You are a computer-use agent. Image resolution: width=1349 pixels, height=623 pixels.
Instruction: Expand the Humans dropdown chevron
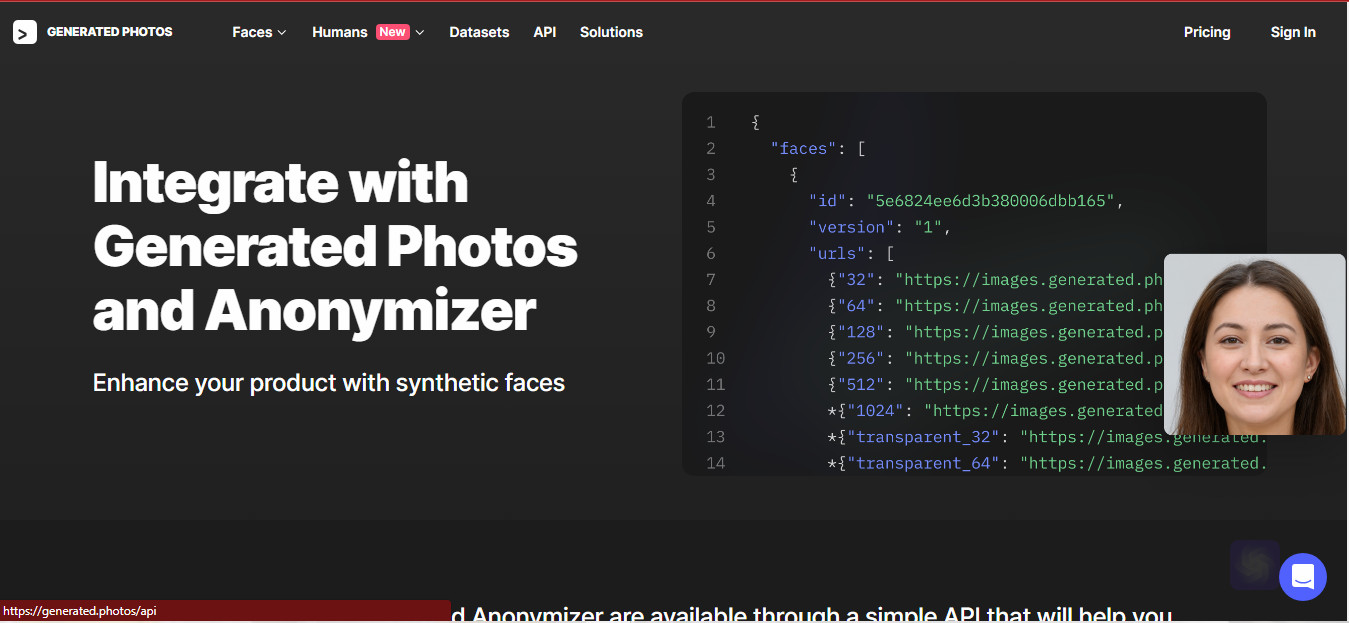(x=420, y=33)
